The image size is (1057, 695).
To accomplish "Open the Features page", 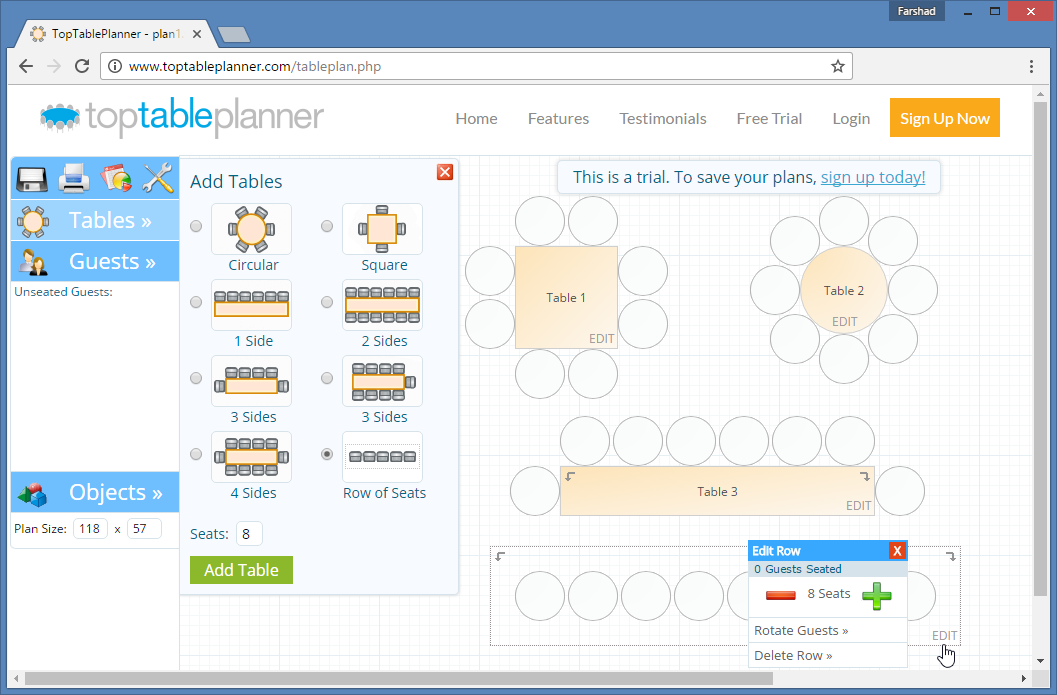I will click(558, 119).
